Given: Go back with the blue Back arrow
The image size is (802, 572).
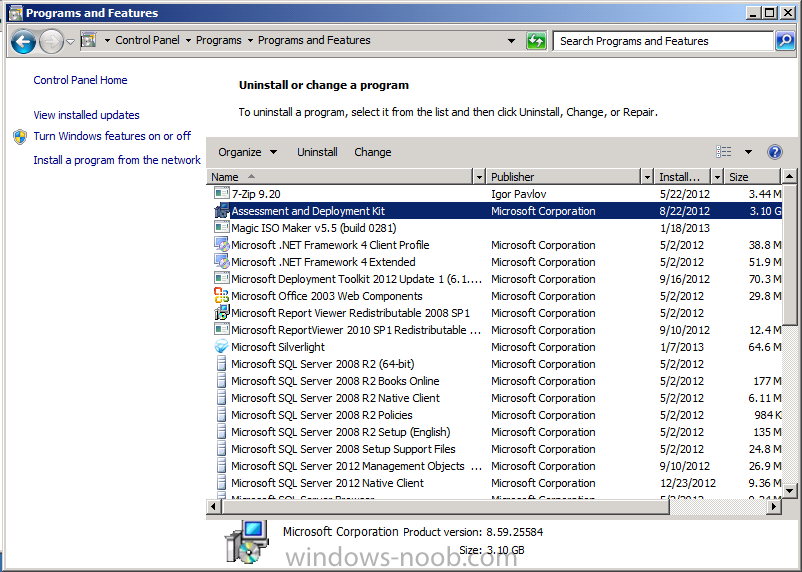Looking at the screenshot, I should coord(23,41).
